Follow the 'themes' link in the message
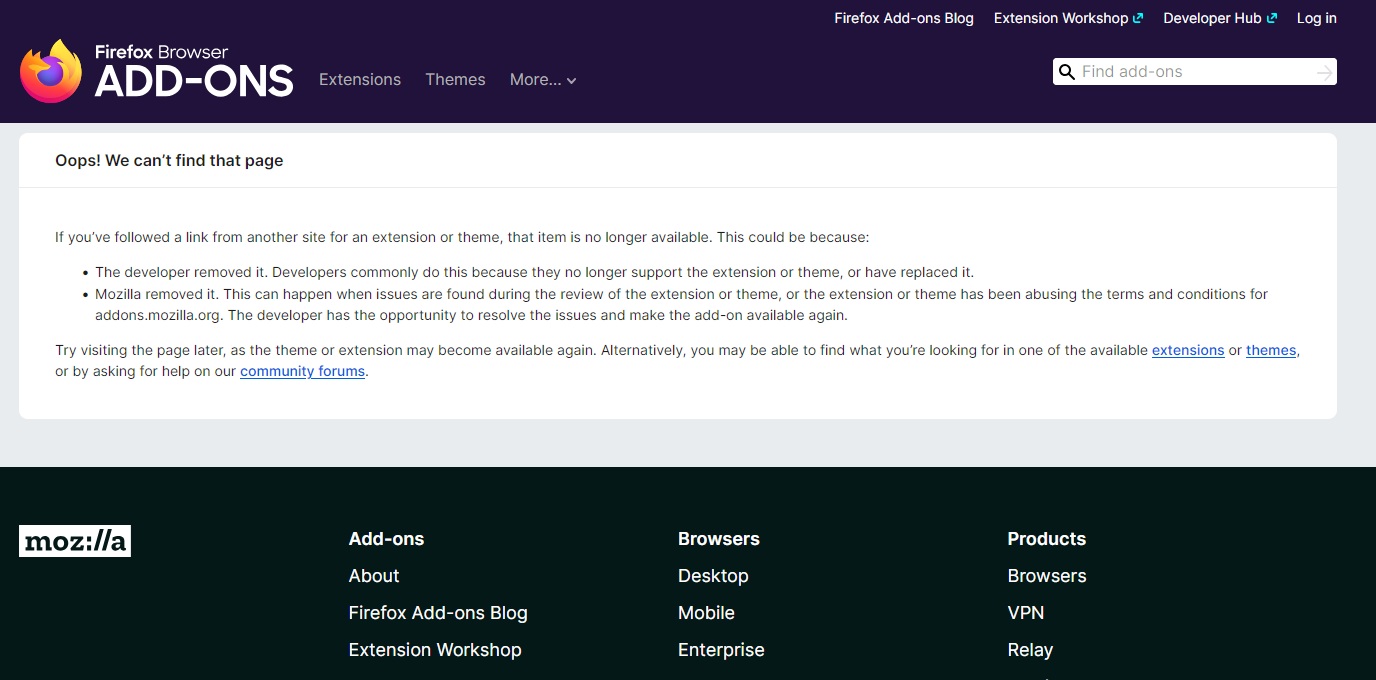 (x=1271, y=350)
